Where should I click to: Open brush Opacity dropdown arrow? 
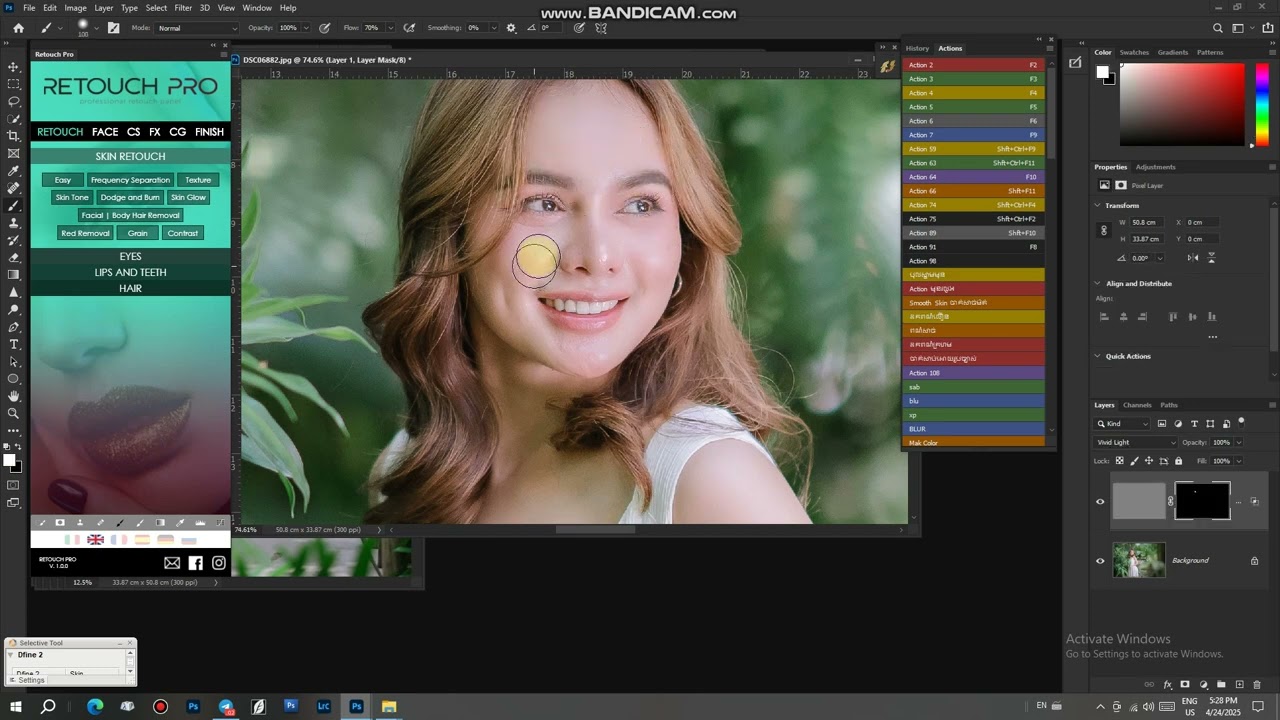tap(307, 28)
